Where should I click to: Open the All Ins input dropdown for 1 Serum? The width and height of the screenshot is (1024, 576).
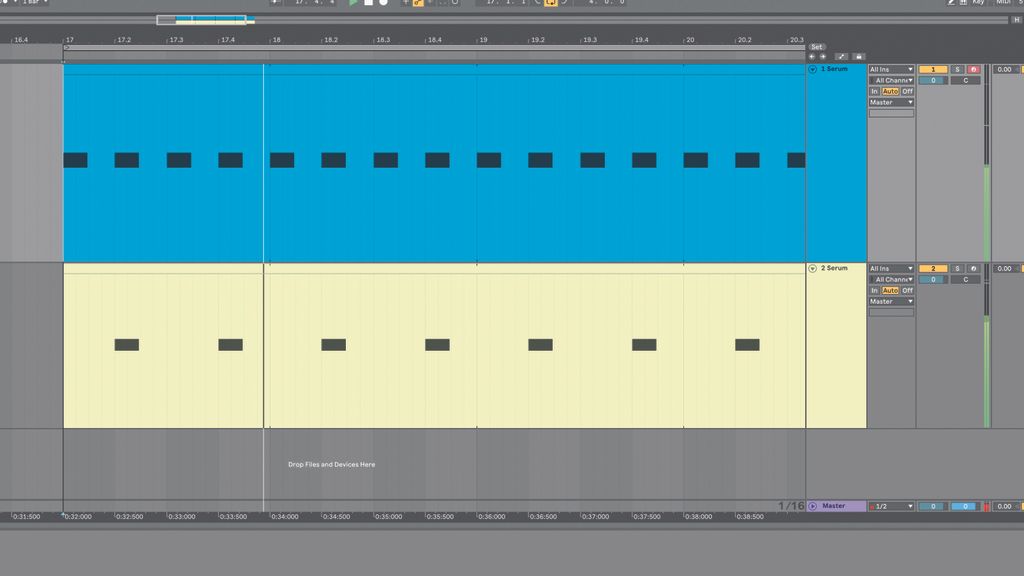coord(889,69)
